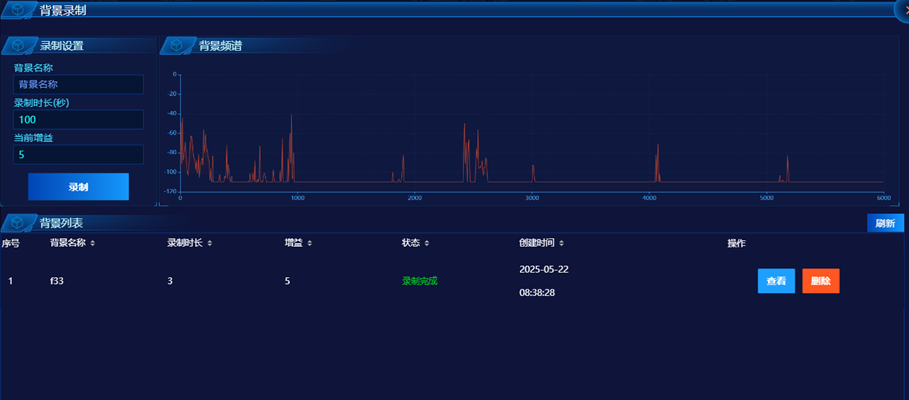909x400 pixels.
Task: Click the 背景列表 panel title
Action: 61,223
